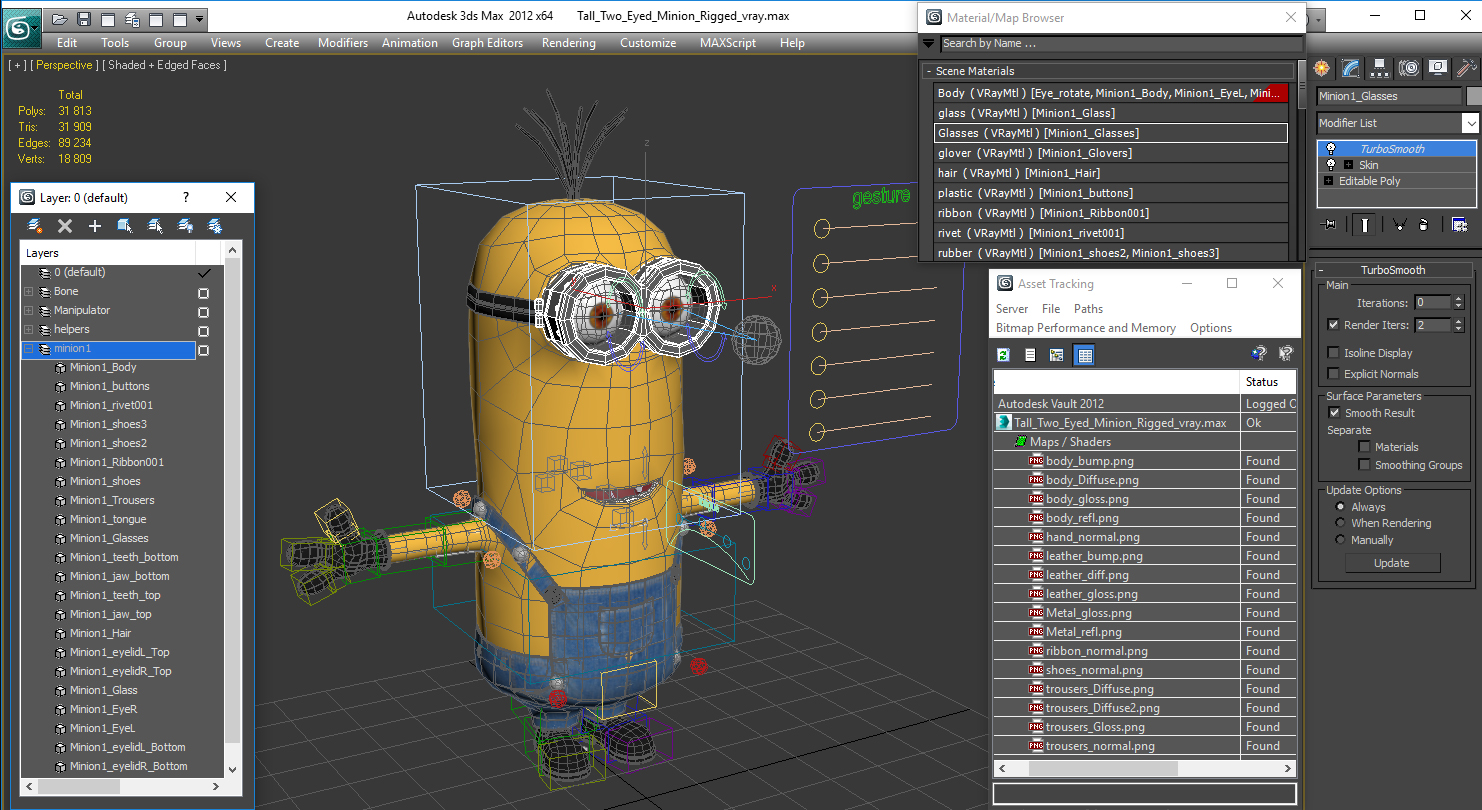Screen dimensions: 1482x810
Task: Click Configure Modifier Sets icon
Action: [1459, 224]
